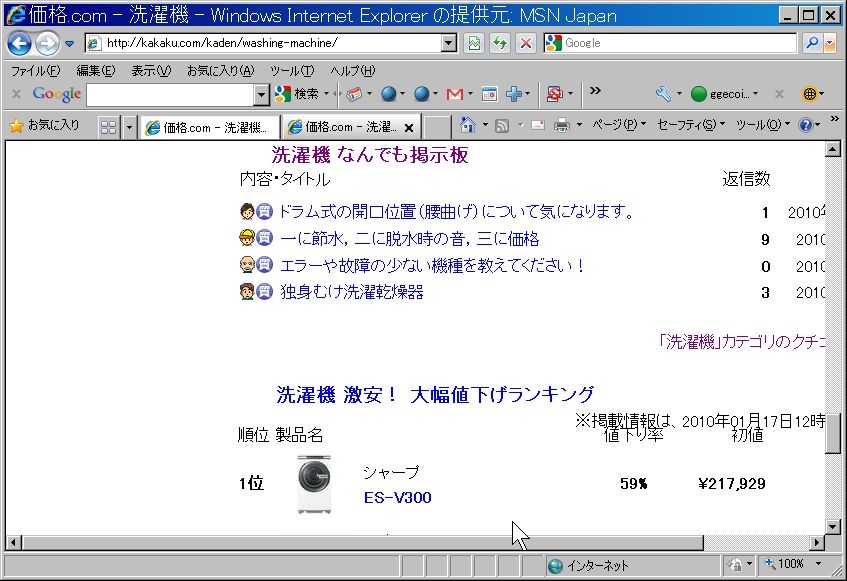Image resolution: width=847 pixels, height=581 pixels.
Task: Expand more Google Toolbar buttons chevron
Action: [595, 91]
